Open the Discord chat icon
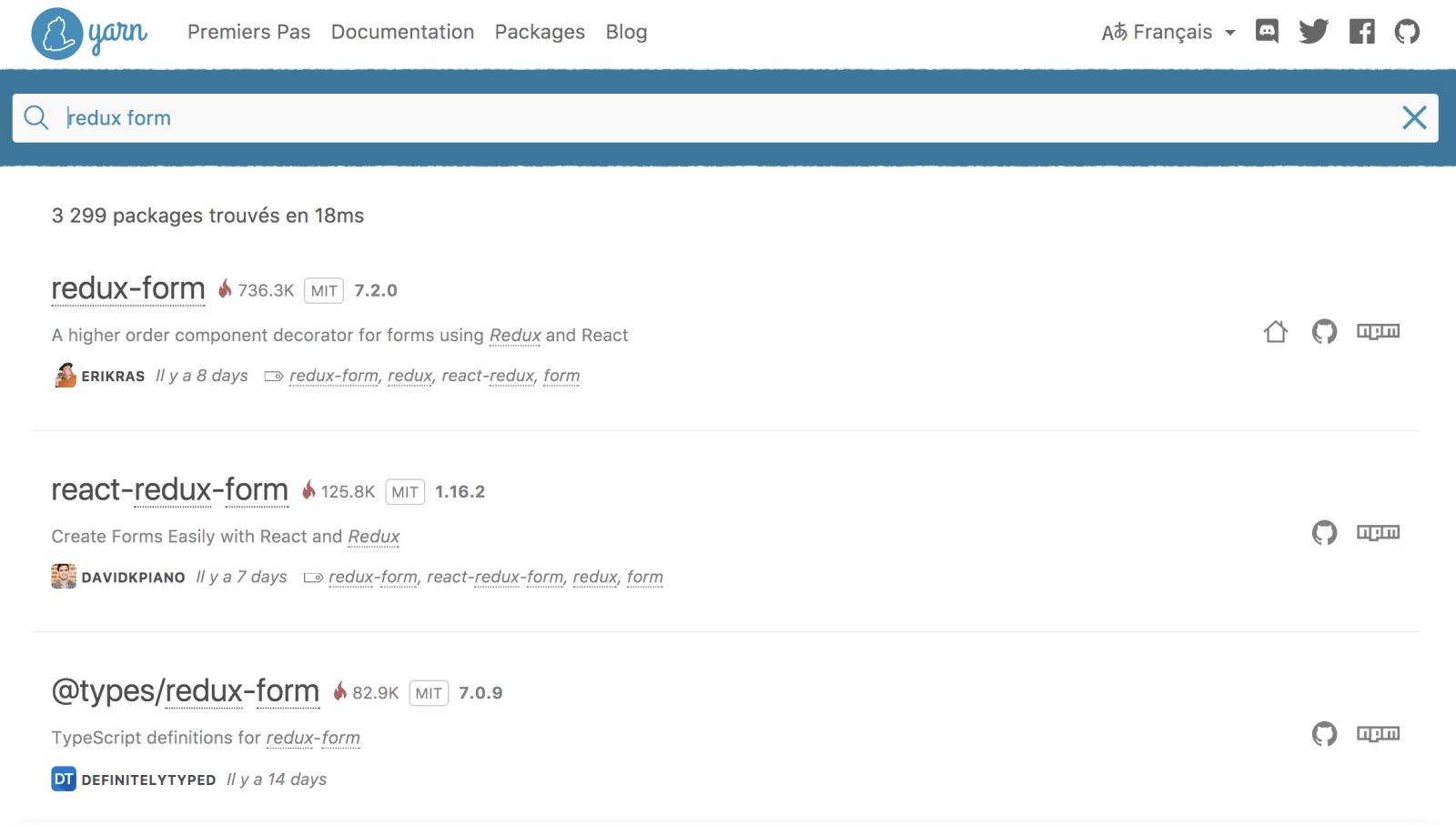The width and height of the screenshot is (1456, 825). pos(1267,32)
